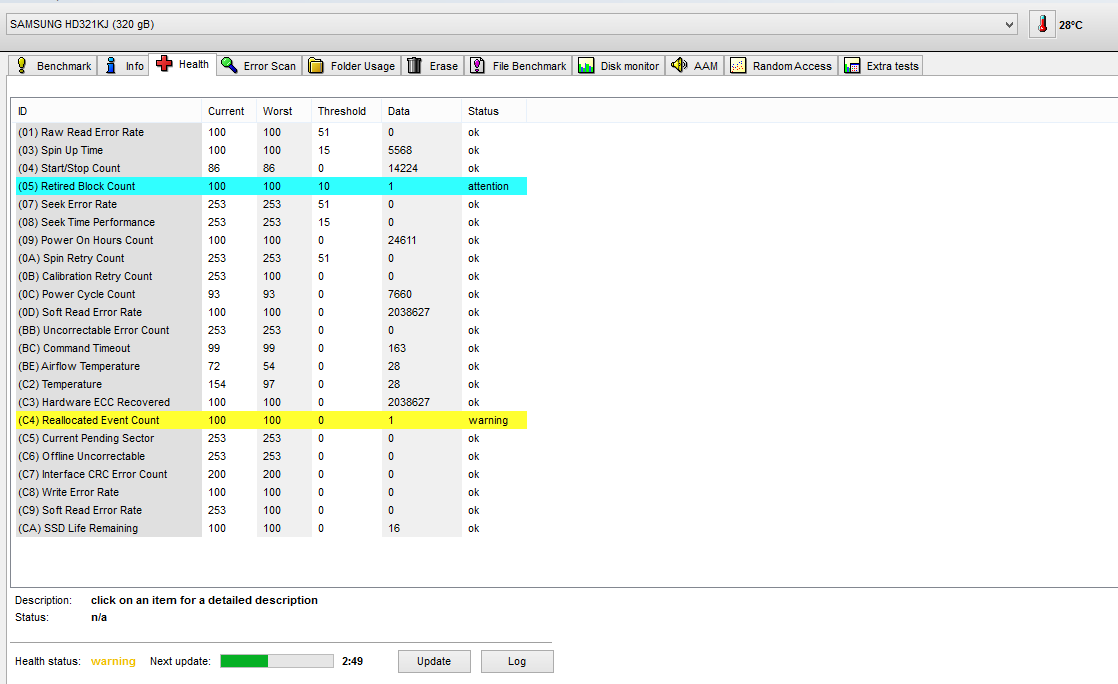Open the Log button

(x=517, y=661)
